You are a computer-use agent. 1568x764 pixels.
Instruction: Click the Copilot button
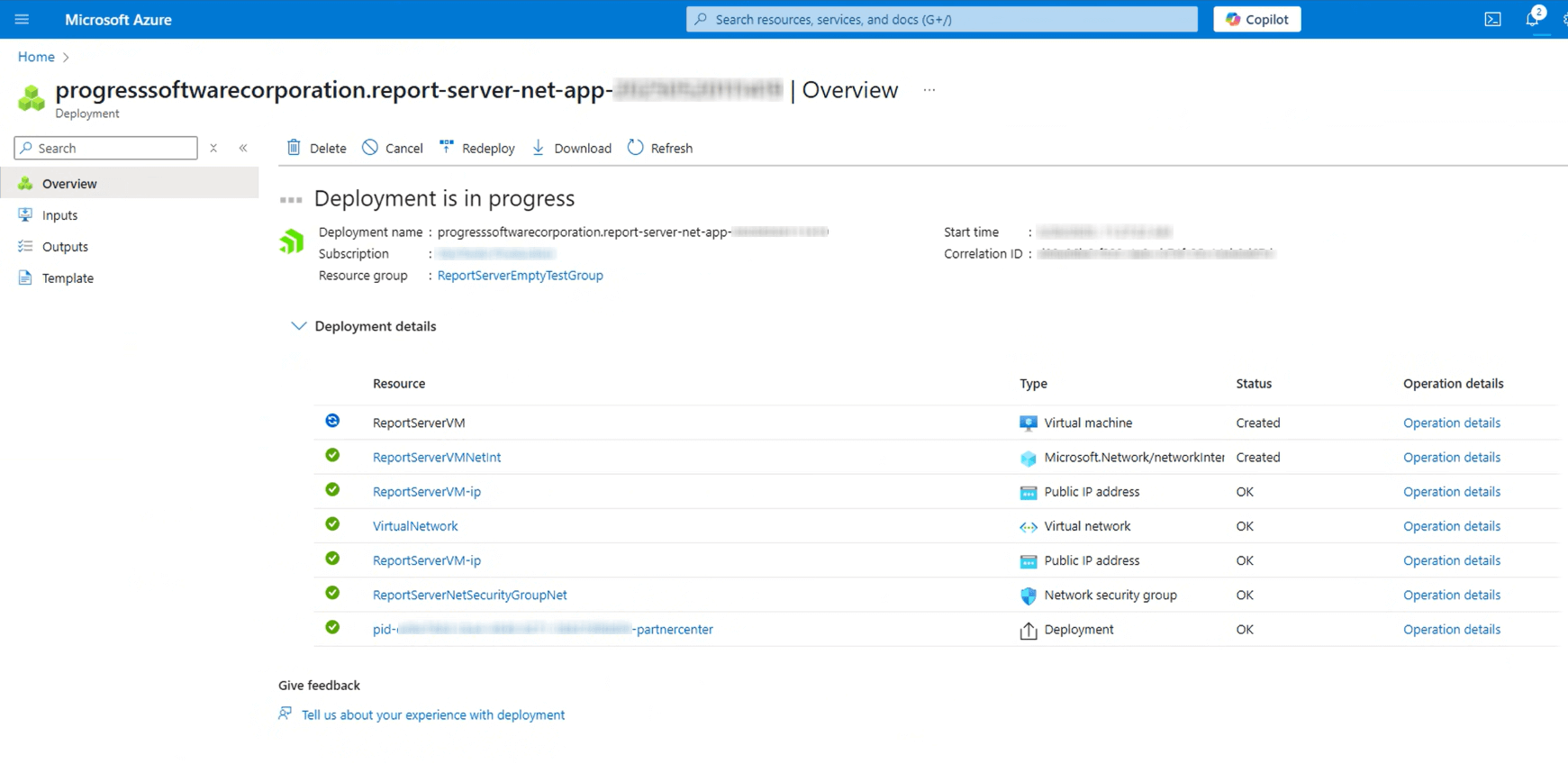tap(1256, 19)
